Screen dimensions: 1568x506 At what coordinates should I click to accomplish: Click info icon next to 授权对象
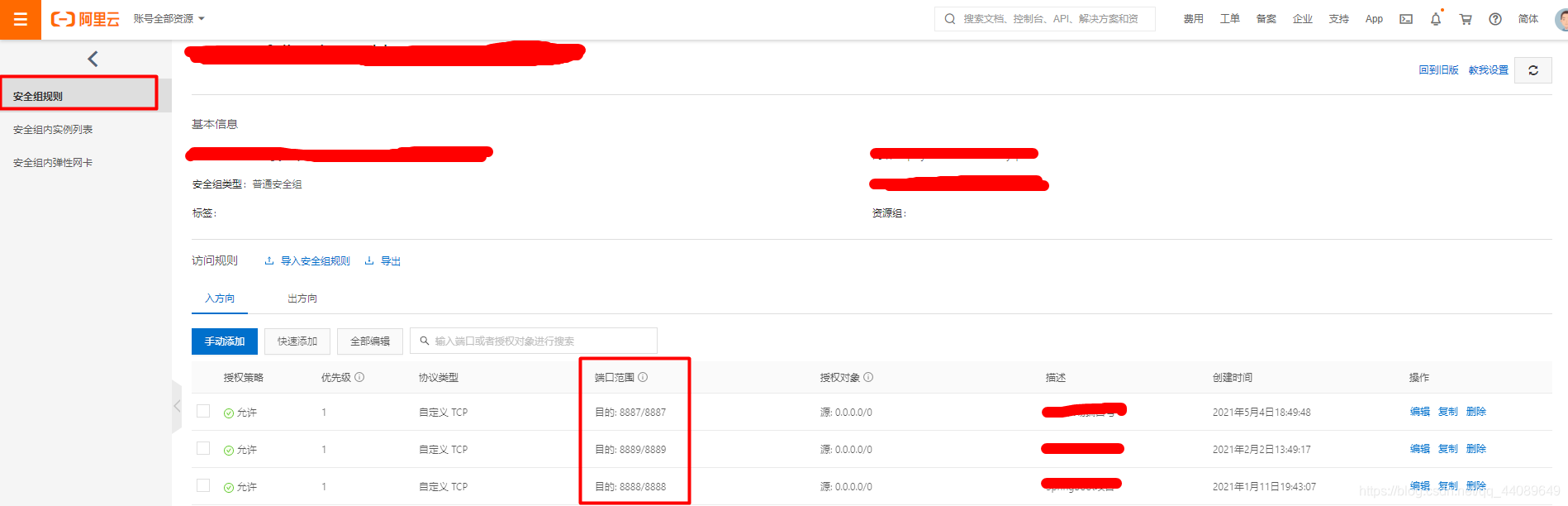pyautogui.click(x=868, y=377)
